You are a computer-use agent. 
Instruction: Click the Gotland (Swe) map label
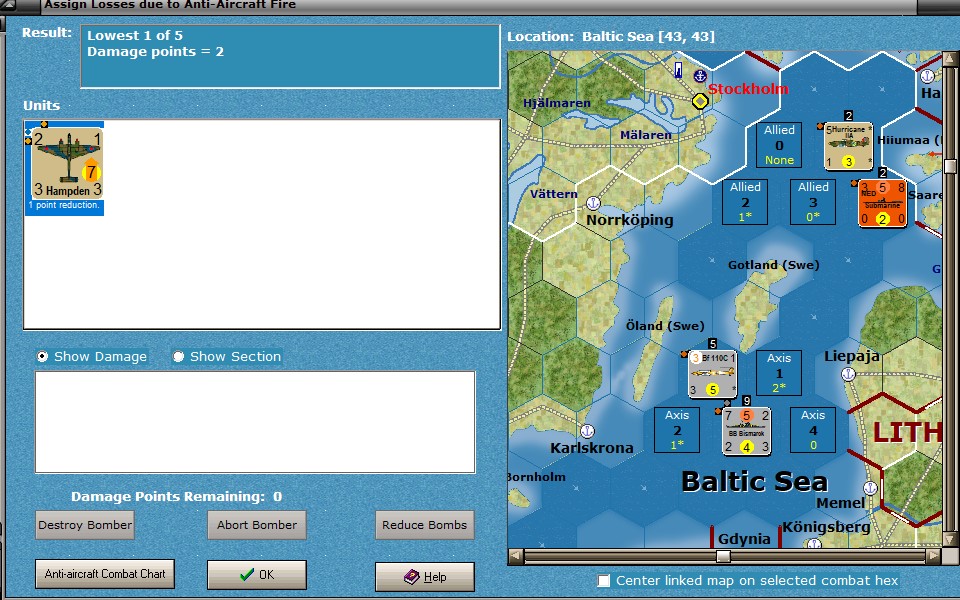click(773, 265)
